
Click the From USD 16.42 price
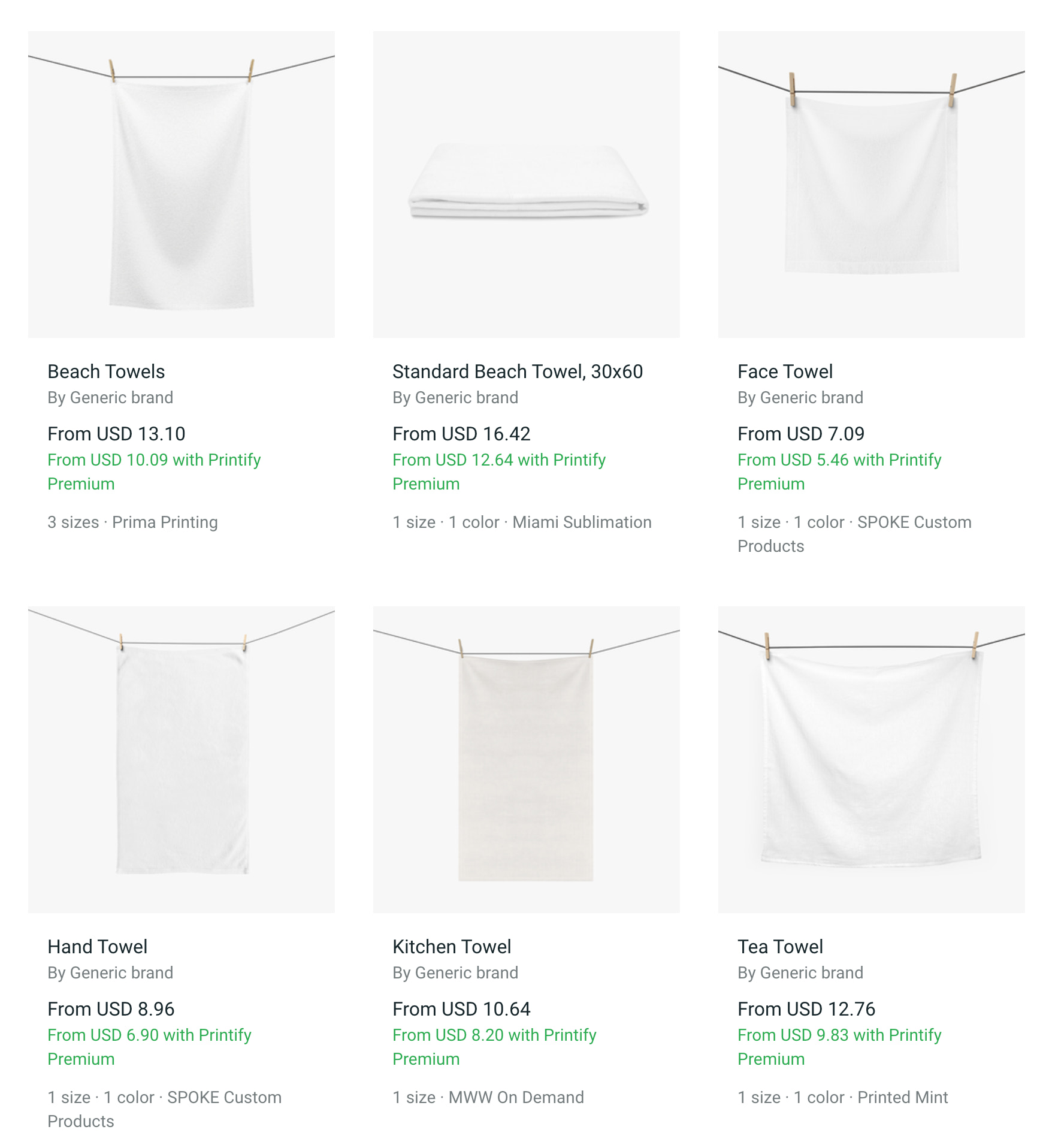[461, 434]
